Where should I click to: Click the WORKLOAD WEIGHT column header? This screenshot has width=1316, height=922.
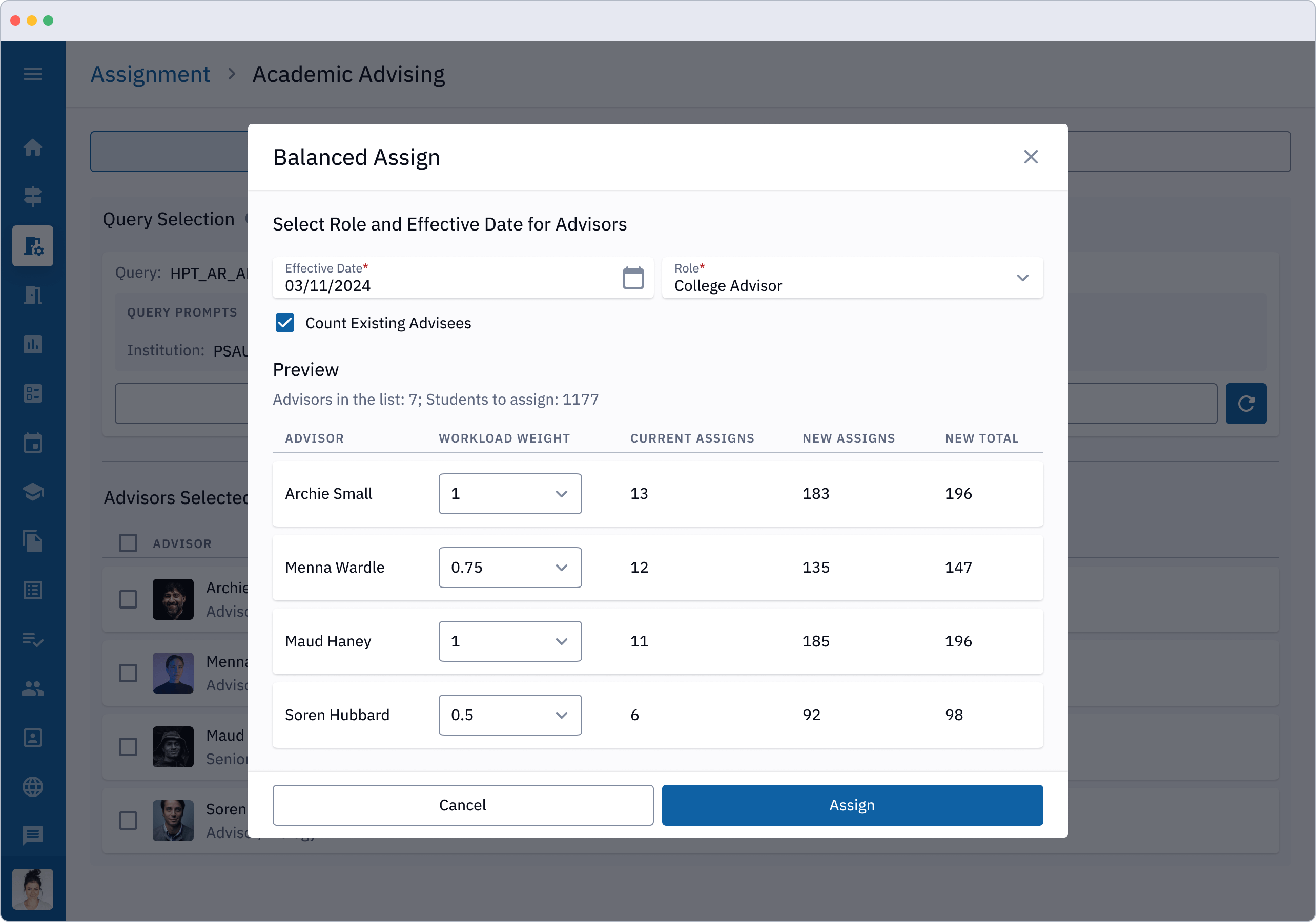pyautogui.click(x=504, y=438)
